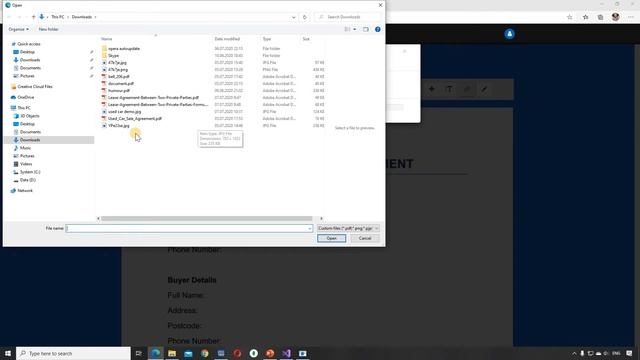
Task: Open the Help button in Open dialog
Action: (378, 29)
